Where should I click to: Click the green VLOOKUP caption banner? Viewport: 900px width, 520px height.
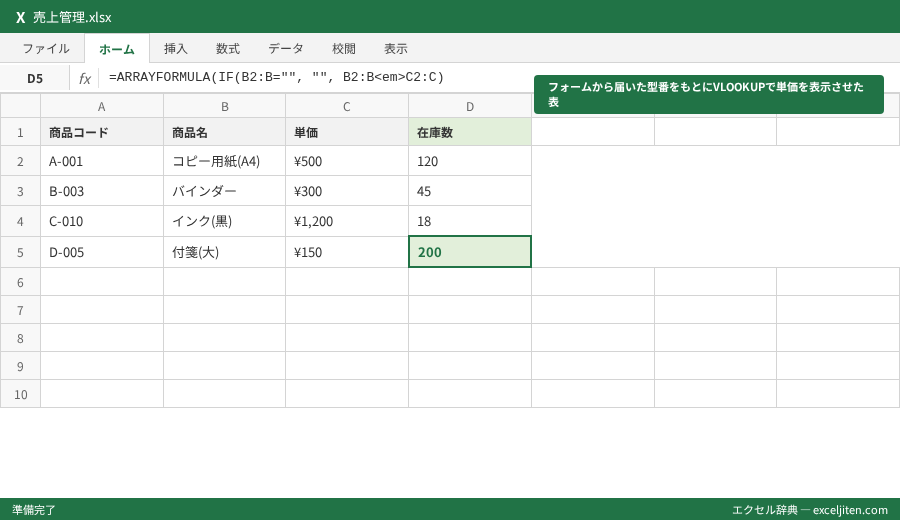click(x=708, y=94)
